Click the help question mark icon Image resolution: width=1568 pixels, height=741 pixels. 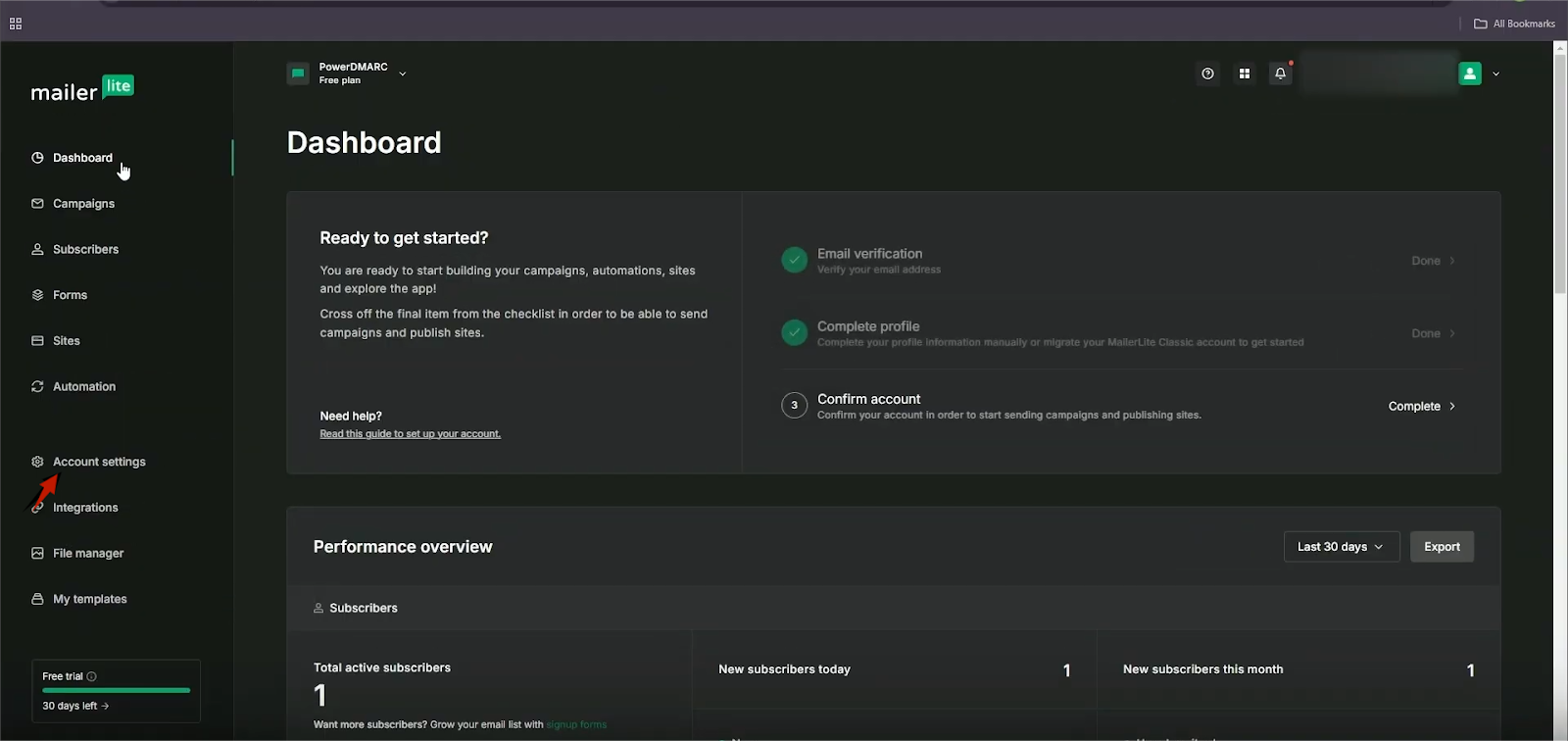pos(1207,74)
